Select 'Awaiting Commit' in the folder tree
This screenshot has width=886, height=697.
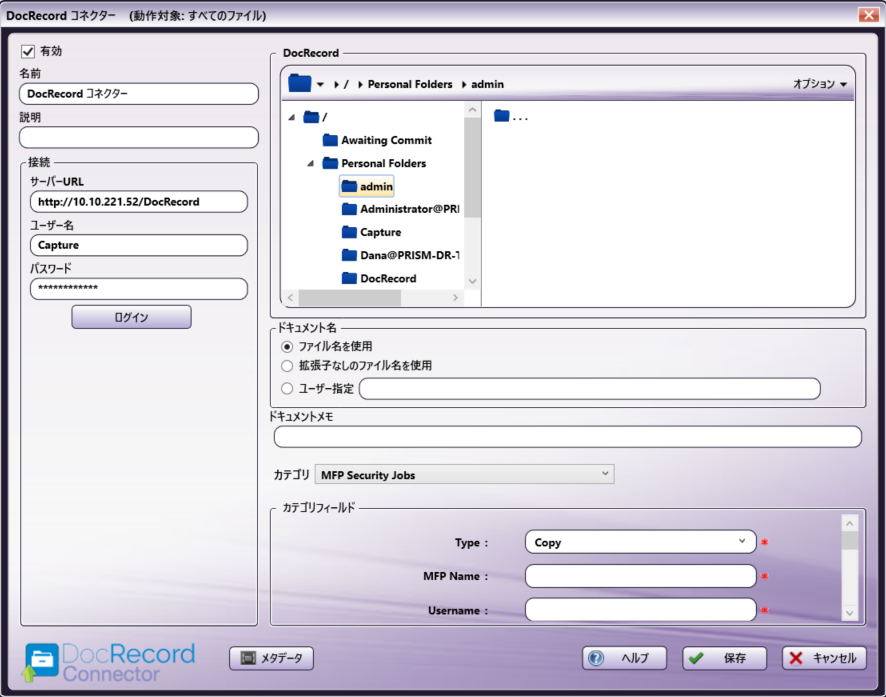pos(386,140)
